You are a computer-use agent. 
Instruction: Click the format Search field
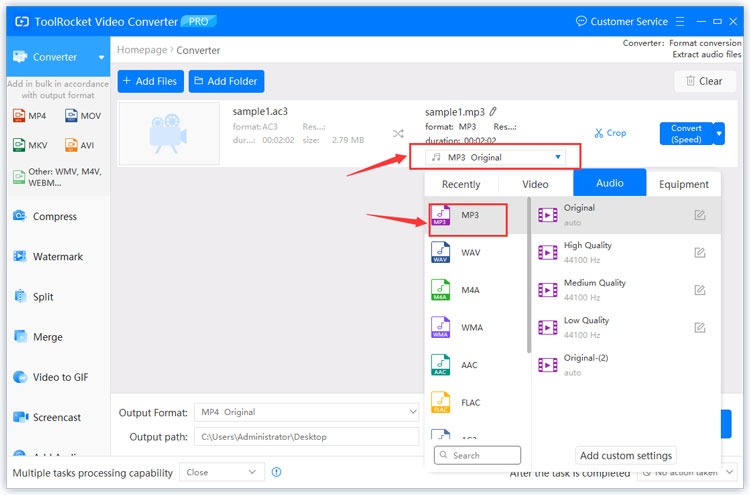(477, 455)
